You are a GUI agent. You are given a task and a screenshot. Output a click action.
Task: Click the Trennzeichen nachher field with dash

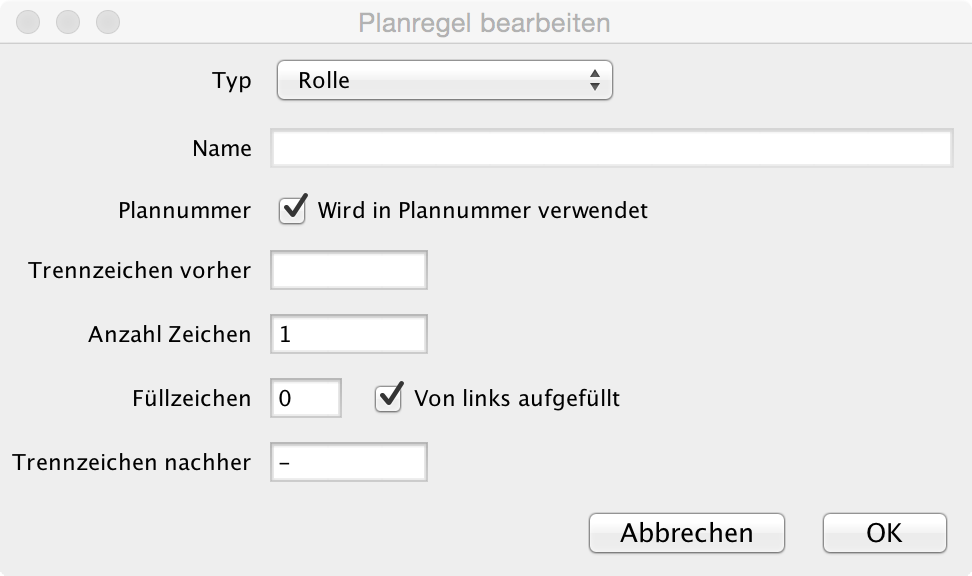point(349,462)
